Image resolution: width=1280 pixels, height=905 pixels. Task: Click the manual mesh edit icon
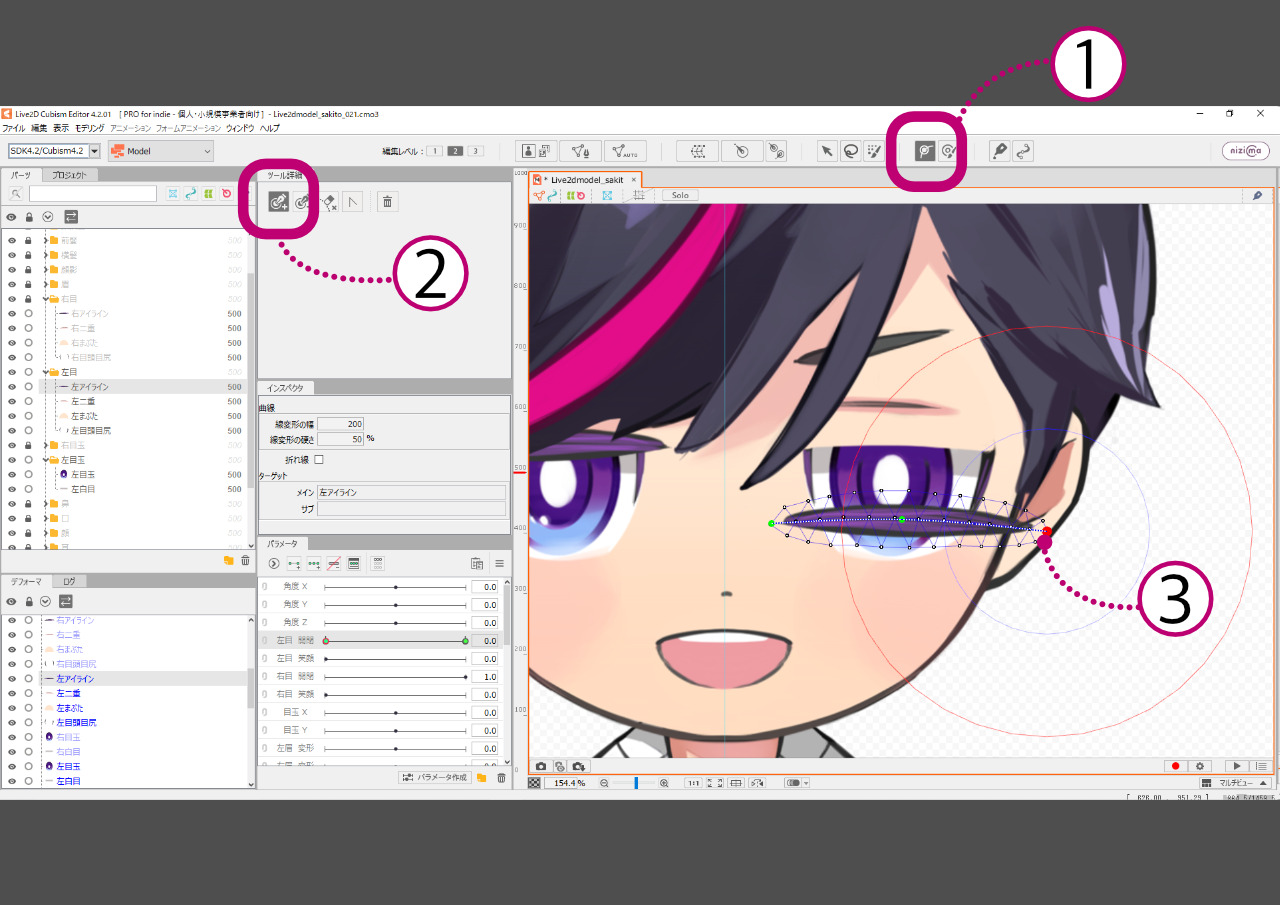pyautogui.click(x=580, y=151)
